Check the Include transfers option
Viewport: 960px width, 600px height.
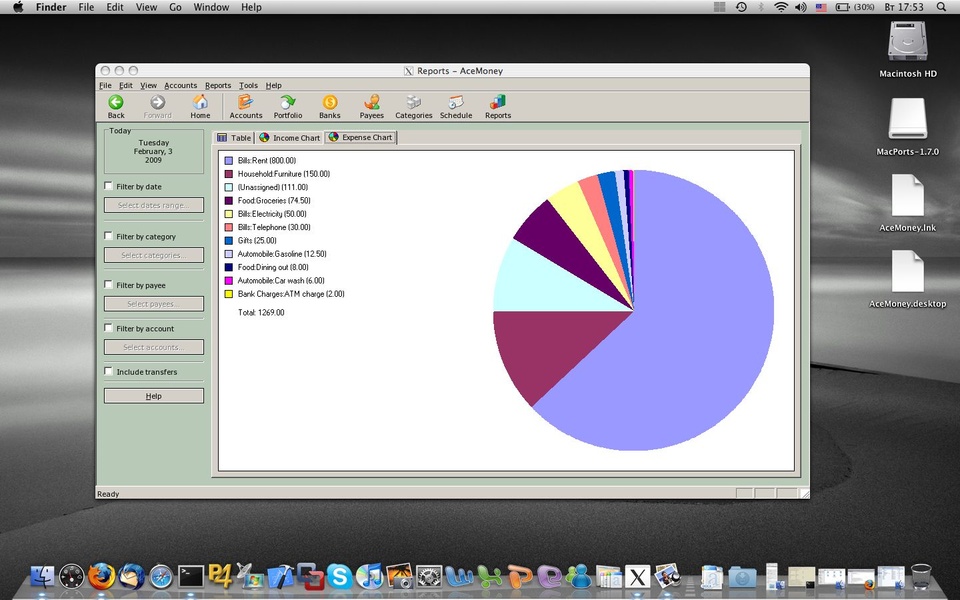pyautogui.click(x=109, y=372)
